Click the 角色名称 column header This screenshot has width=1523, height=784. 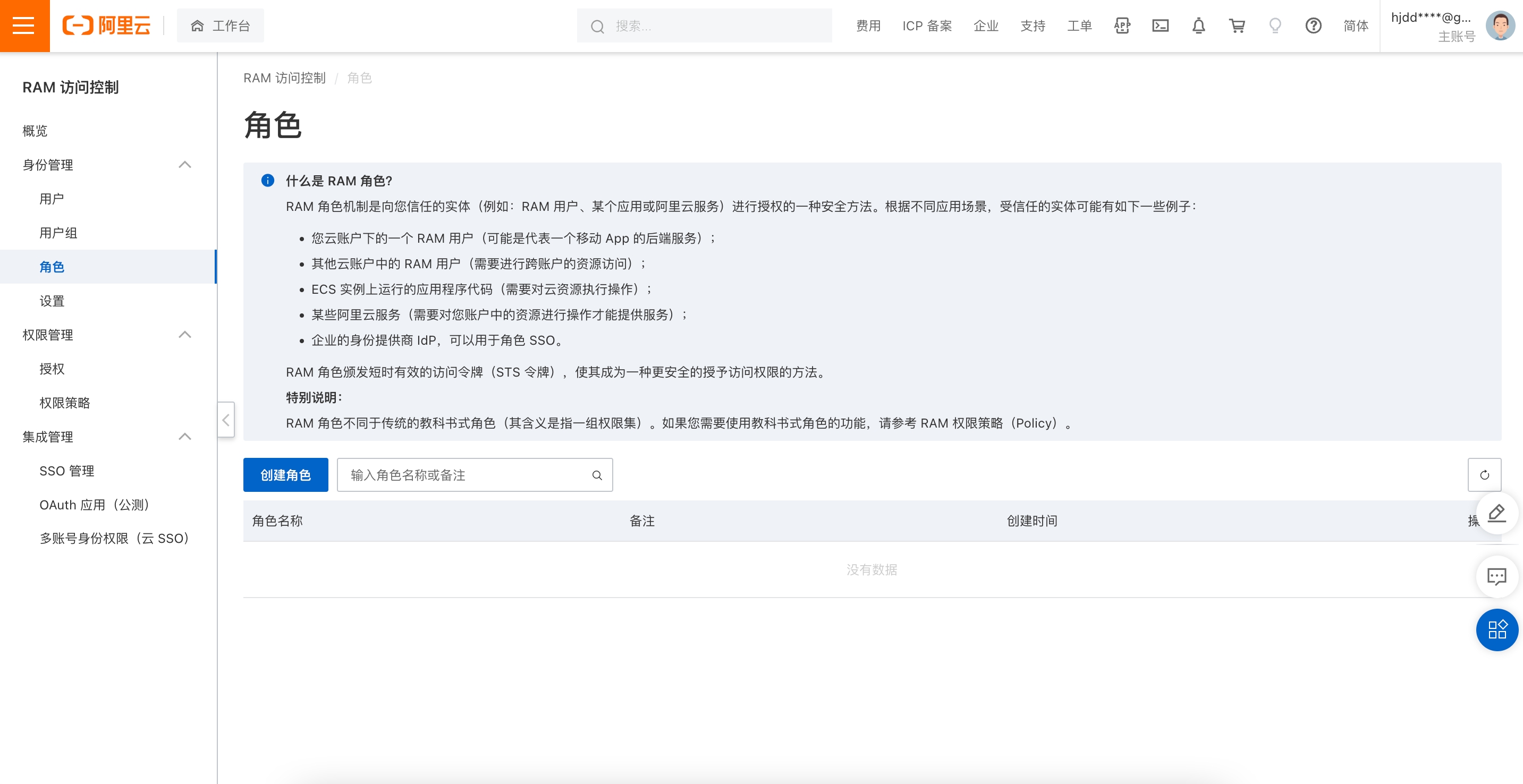277,521
